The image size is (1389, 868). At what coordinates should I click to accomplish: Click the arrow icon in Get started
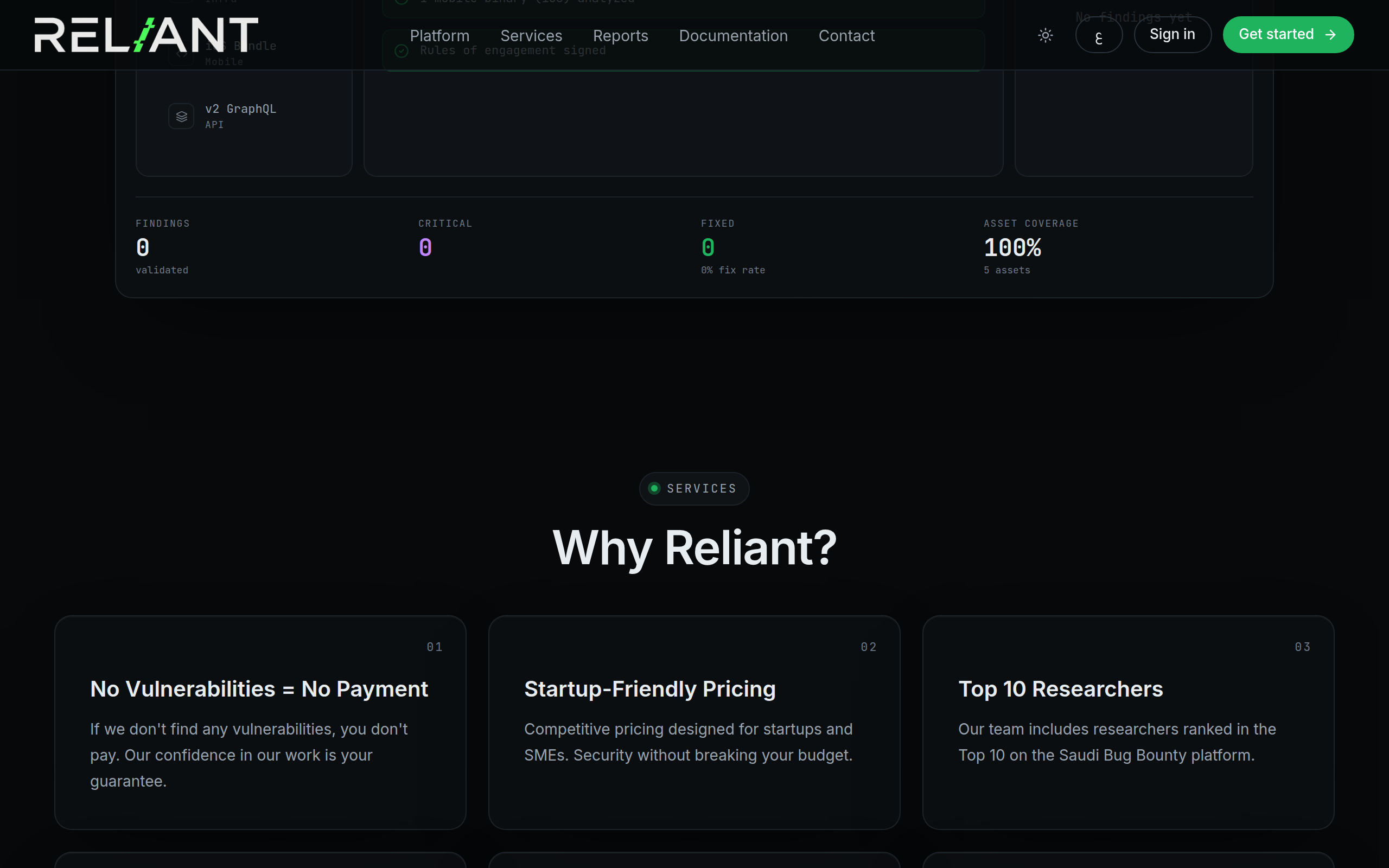(1330, 35)
